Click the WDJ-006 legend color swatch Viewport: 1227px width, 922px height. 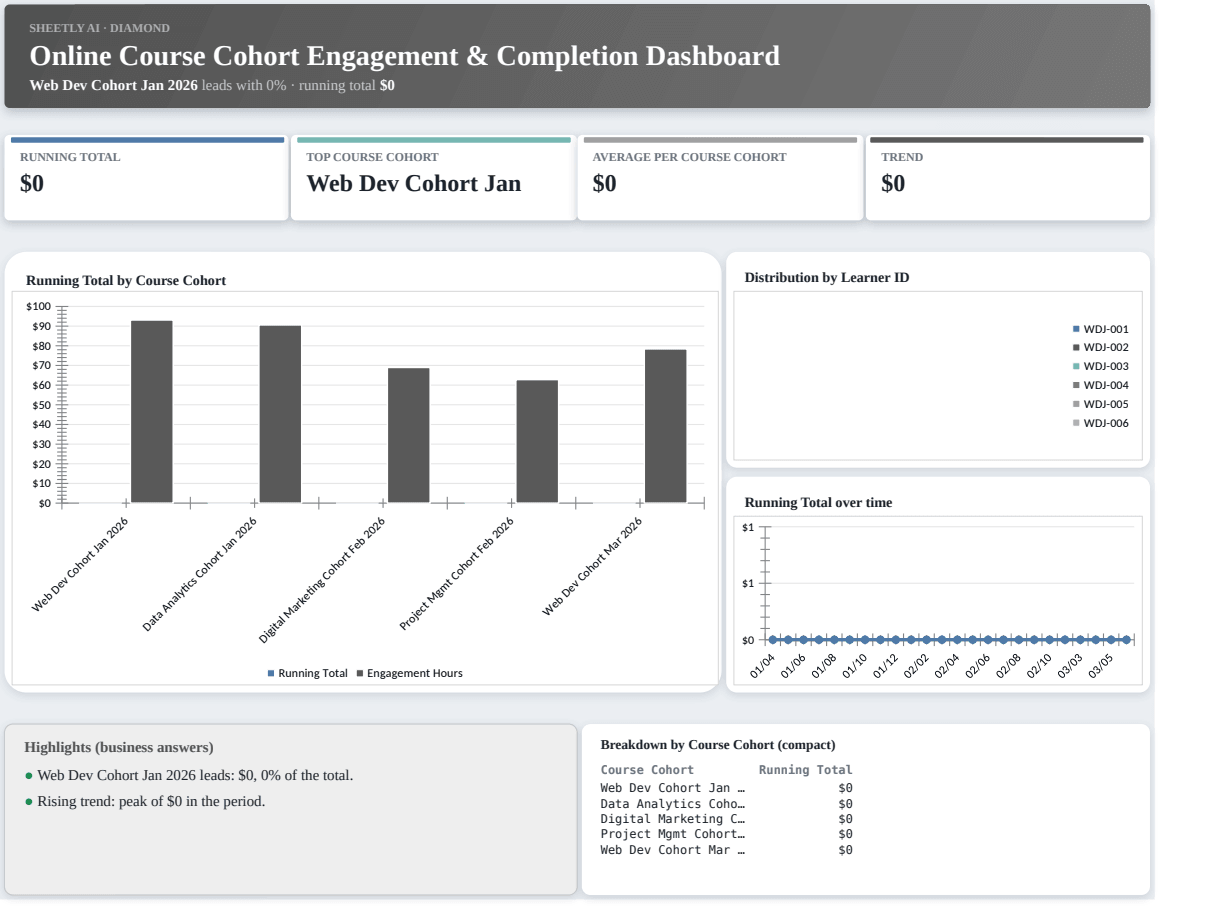1076,423
